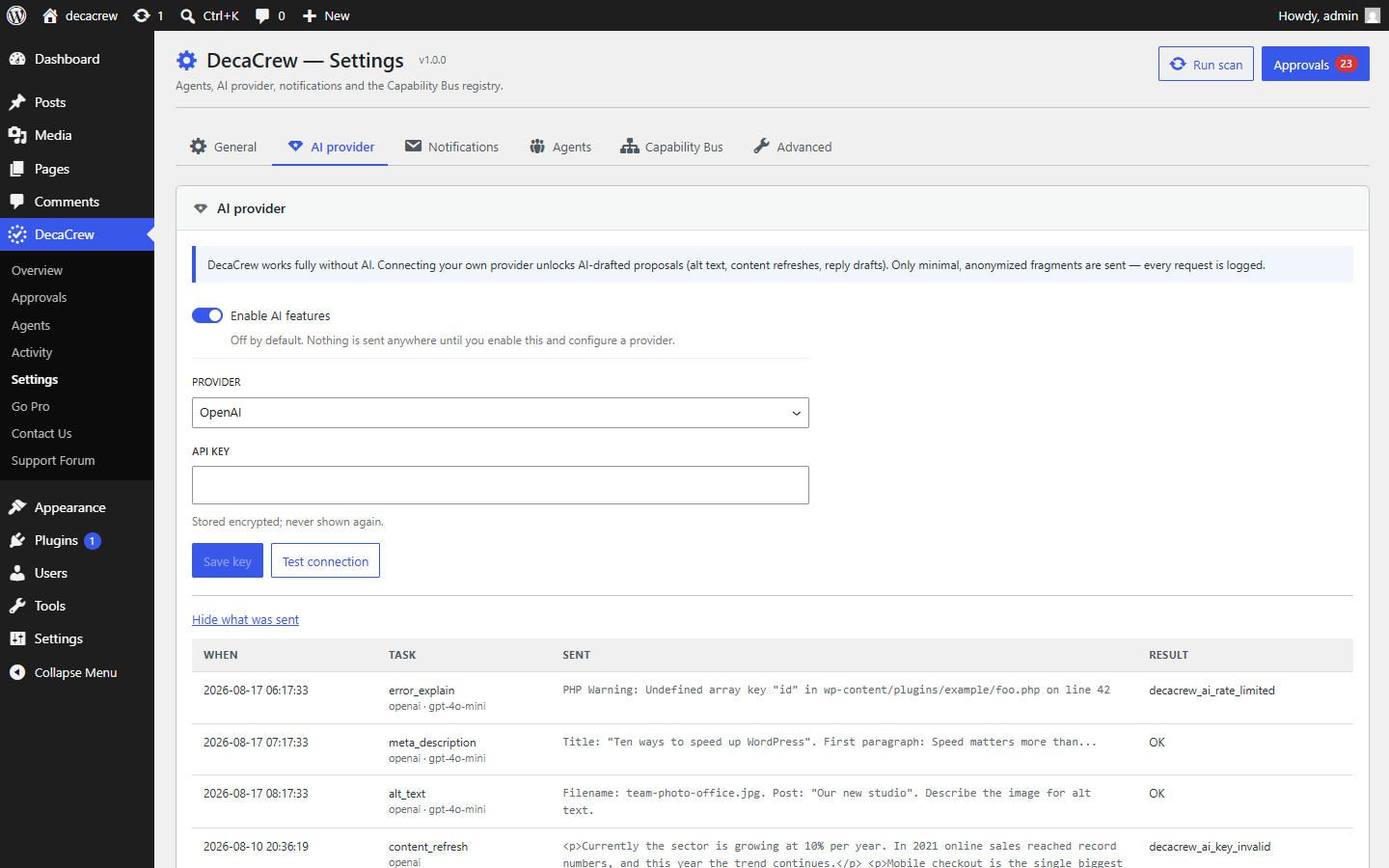This screenshot has height=868, width=1389.
Task: Open the decacrew site home icon
Action: (50, 15)
